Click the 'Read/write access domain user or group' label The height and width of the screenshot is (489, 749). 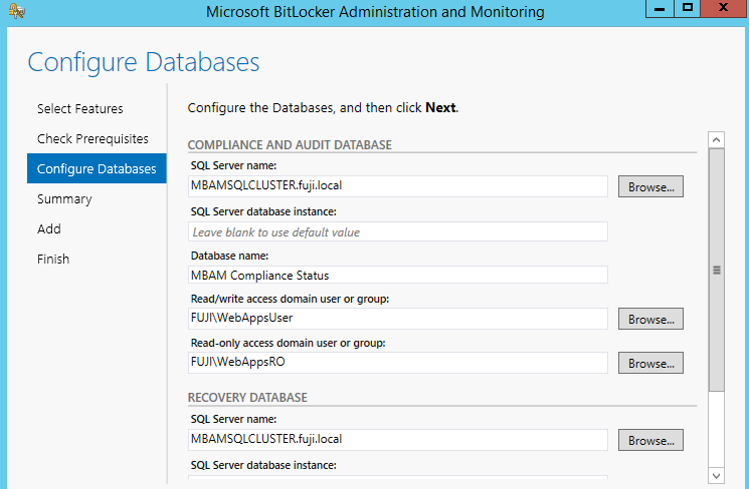[289, 299]
